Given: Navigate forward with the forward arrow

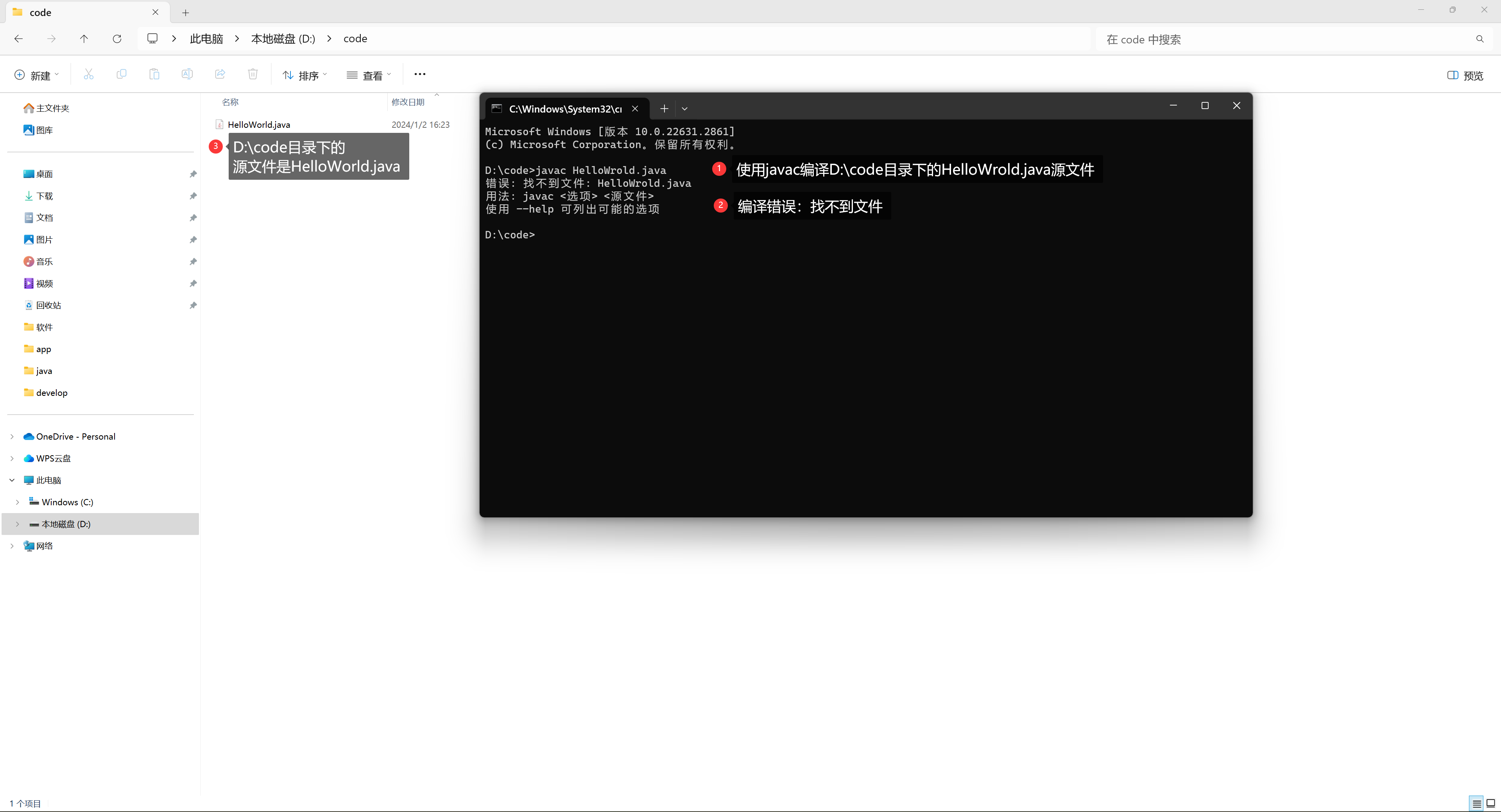Looking at the screenshot, I should 51,38.
